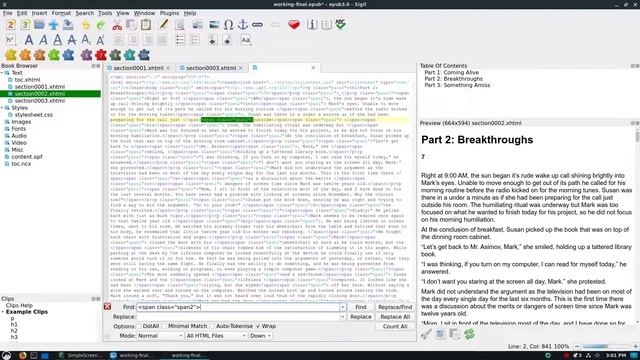The height and width of the screenshot is (360, 640).
Task: Add existing files with the blue plus icon
Action: (53, 25)
